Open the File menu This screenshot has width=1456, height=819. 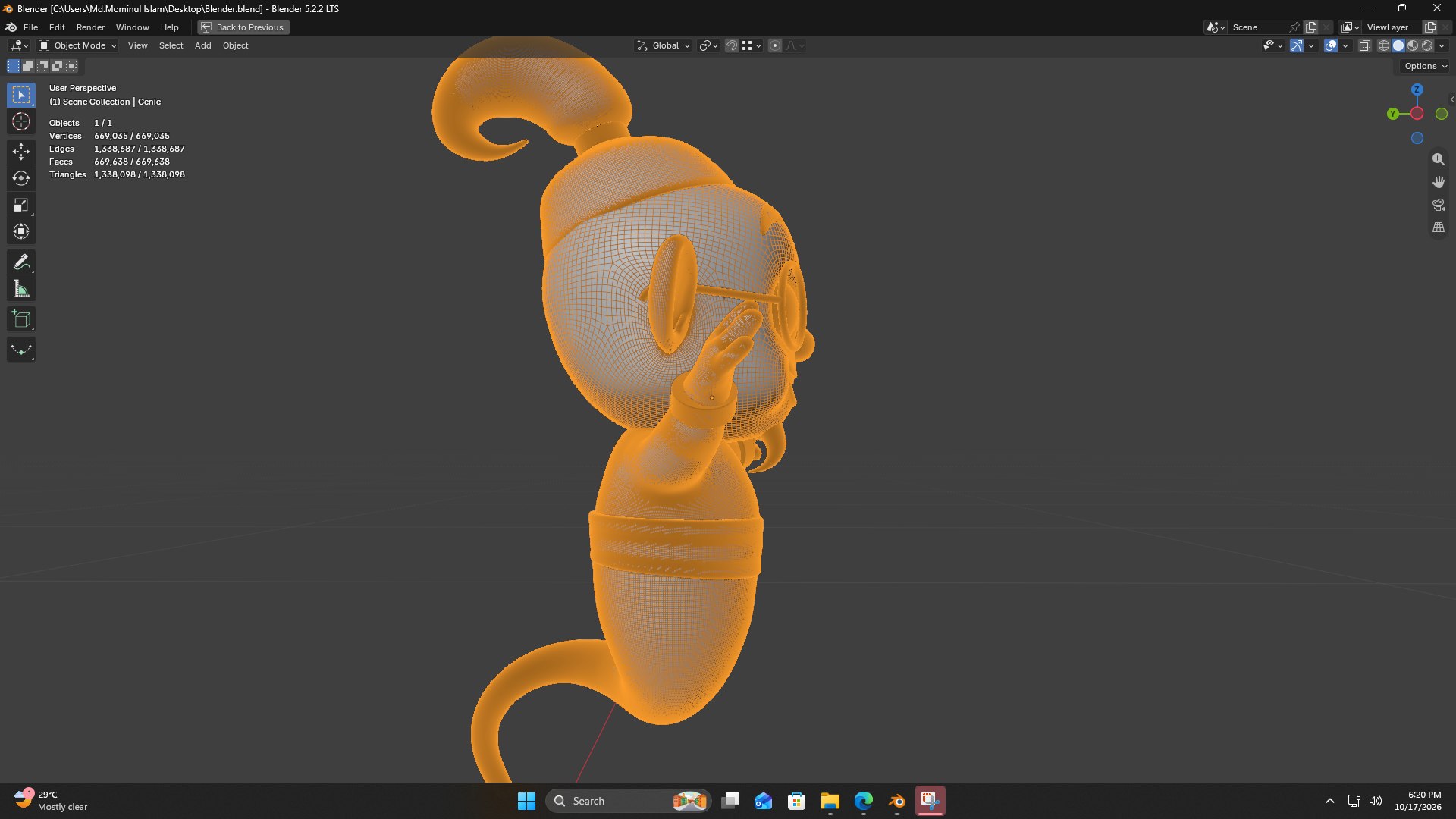(30, 27)
